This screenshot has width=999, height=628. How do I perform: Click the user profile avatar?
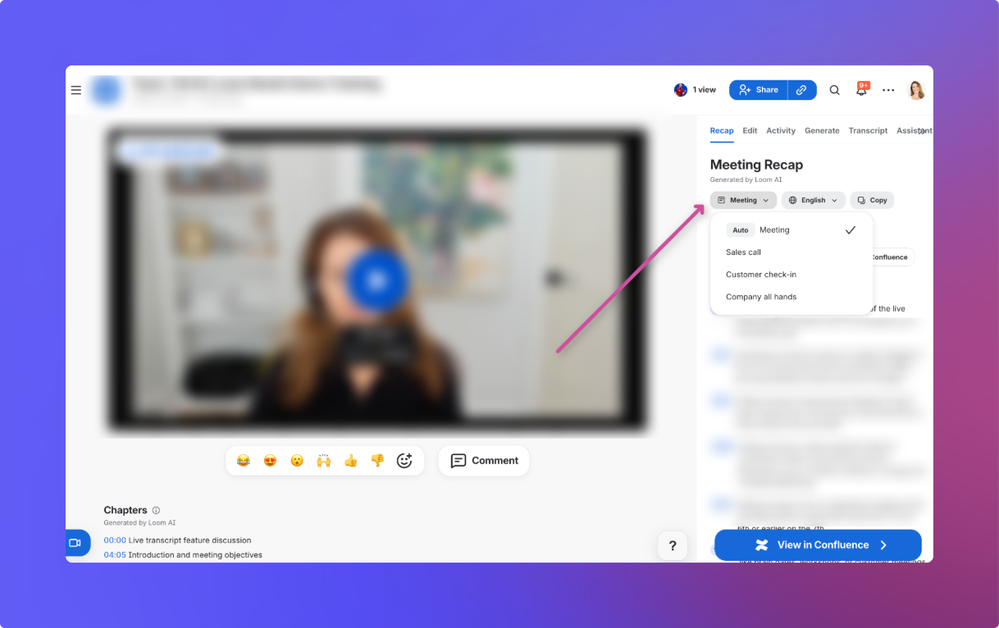click(916, 90)
